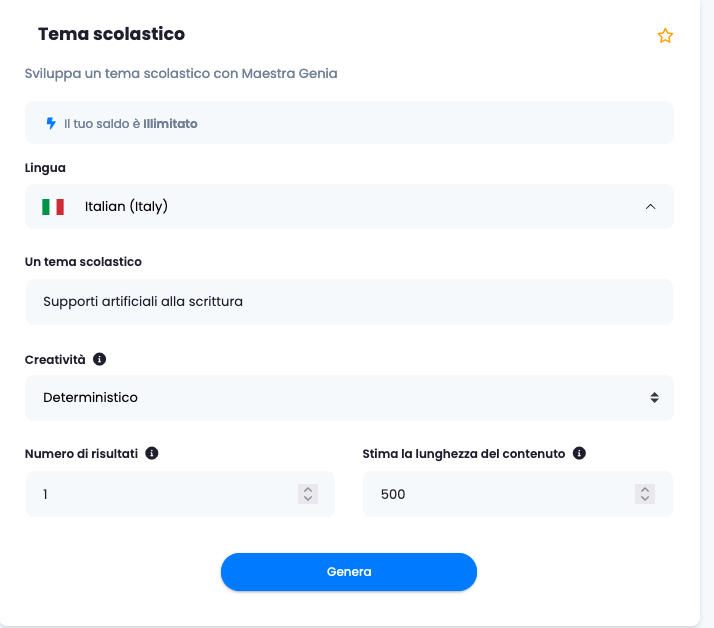Click the Creatività select up-down arrows
Viewport: 714px width, 628px height.
coord(654,398)
